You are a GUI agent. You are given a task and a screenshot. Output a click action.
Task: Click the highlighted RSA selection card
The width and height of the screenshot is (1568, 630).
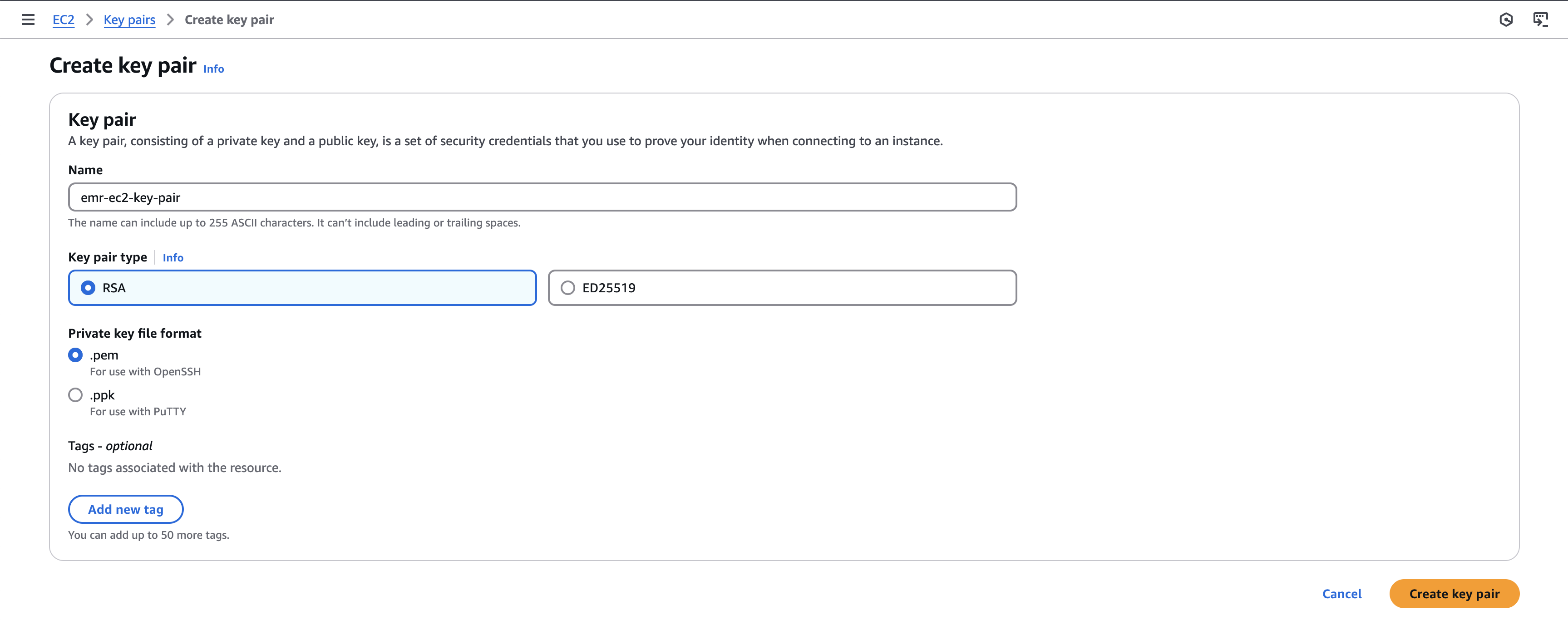tap(301, 288)
